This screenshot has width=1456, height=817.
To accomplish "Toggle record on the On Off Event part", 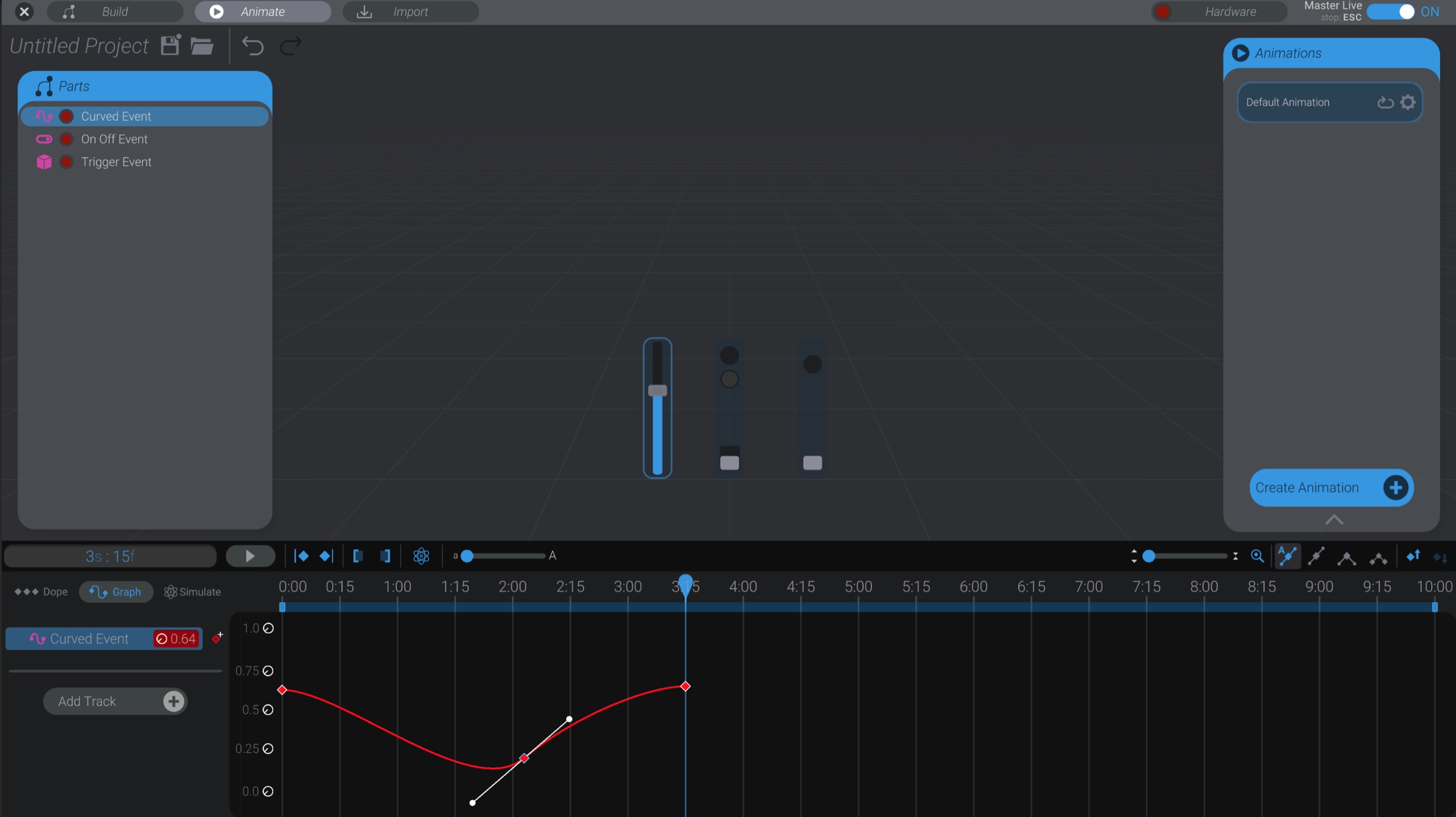I will coord(67,139).
